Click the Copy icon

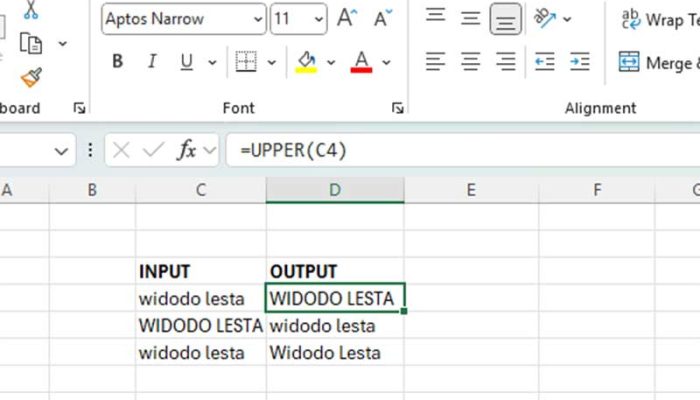[x=31, y=43]
